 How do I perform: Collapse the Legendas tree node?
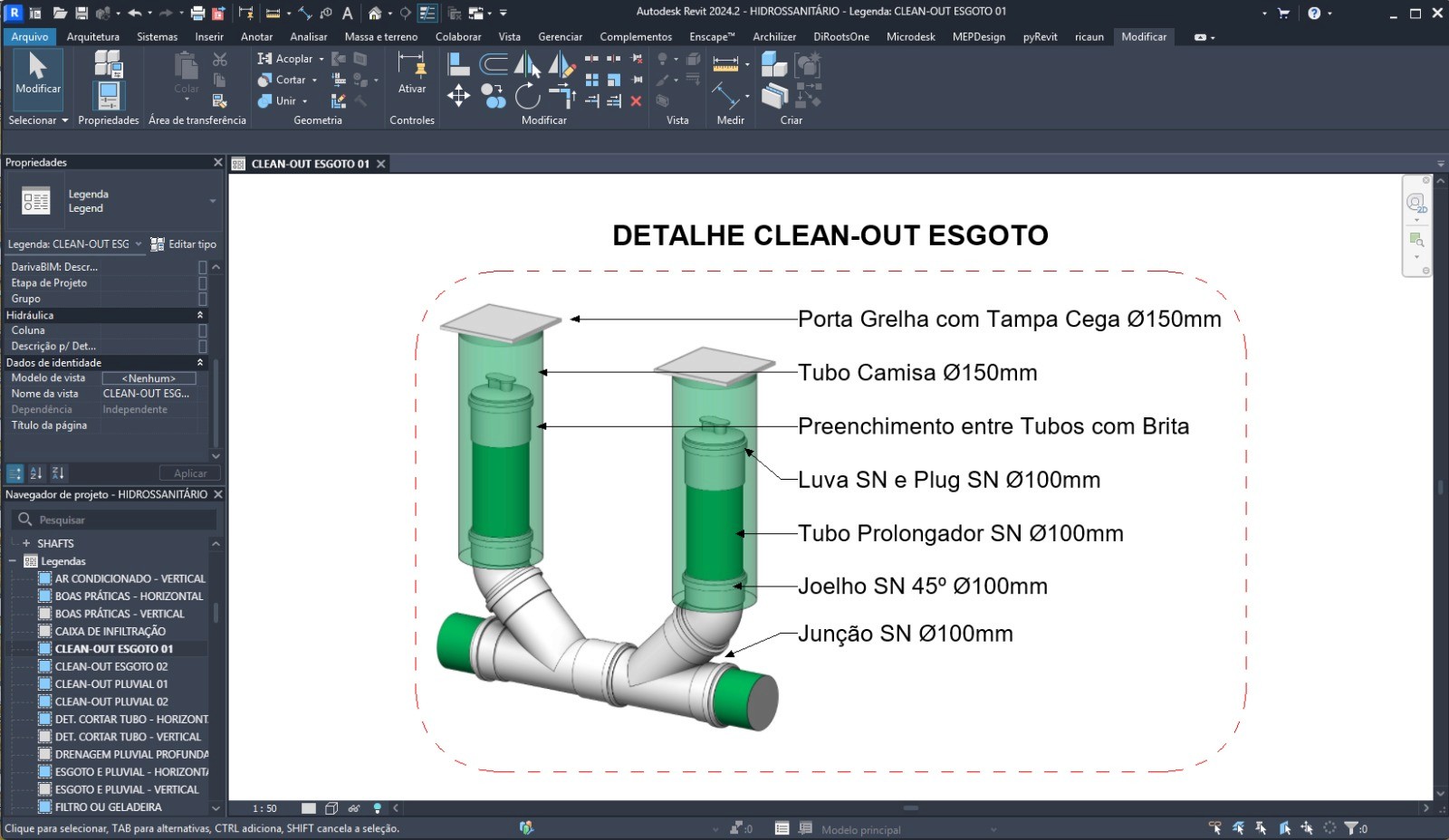(13, 561)
